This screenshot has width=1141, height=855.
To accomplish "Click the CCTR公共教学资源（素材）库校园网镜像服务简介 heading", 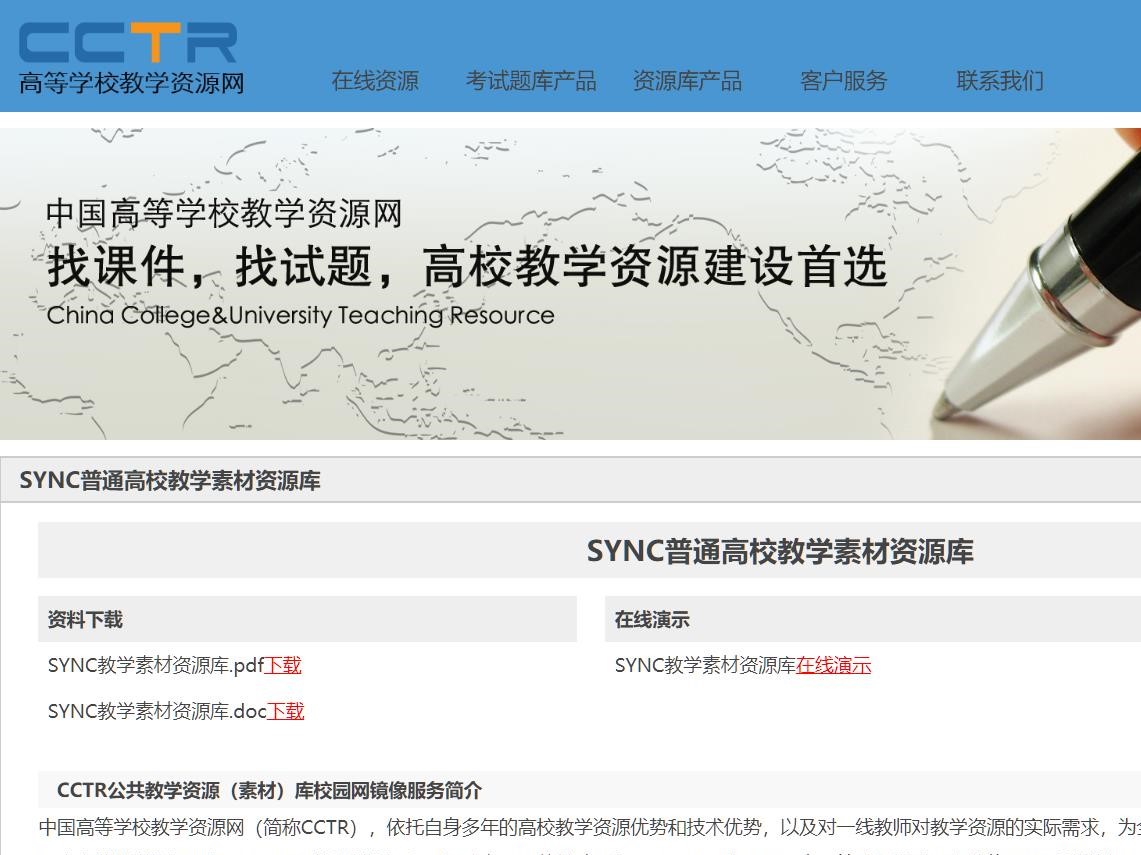I will tap(269, 790).
